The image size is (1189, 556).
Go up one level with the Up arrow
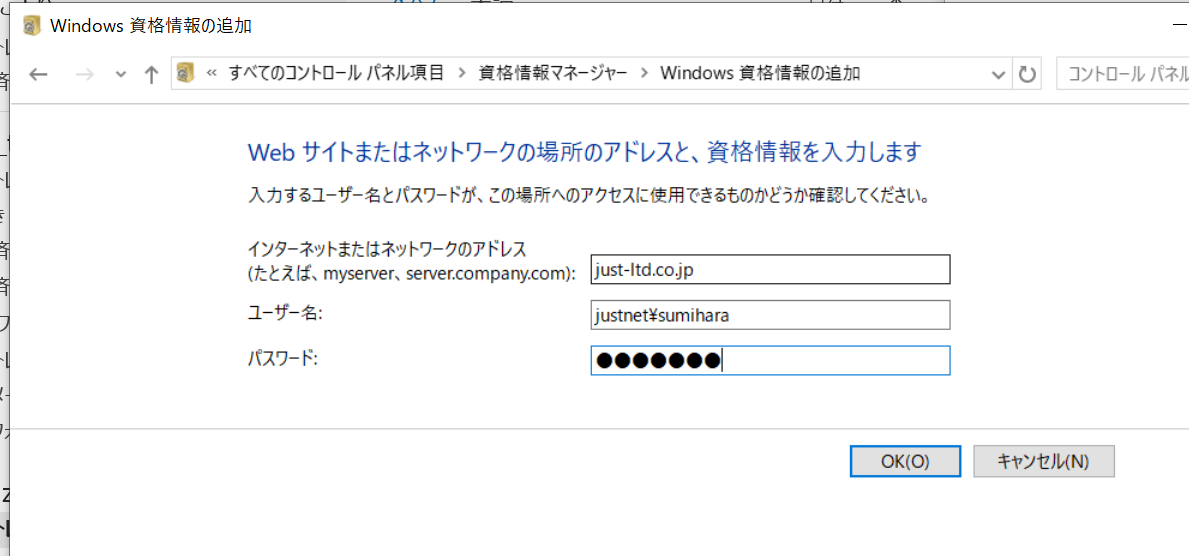(152, 74)
